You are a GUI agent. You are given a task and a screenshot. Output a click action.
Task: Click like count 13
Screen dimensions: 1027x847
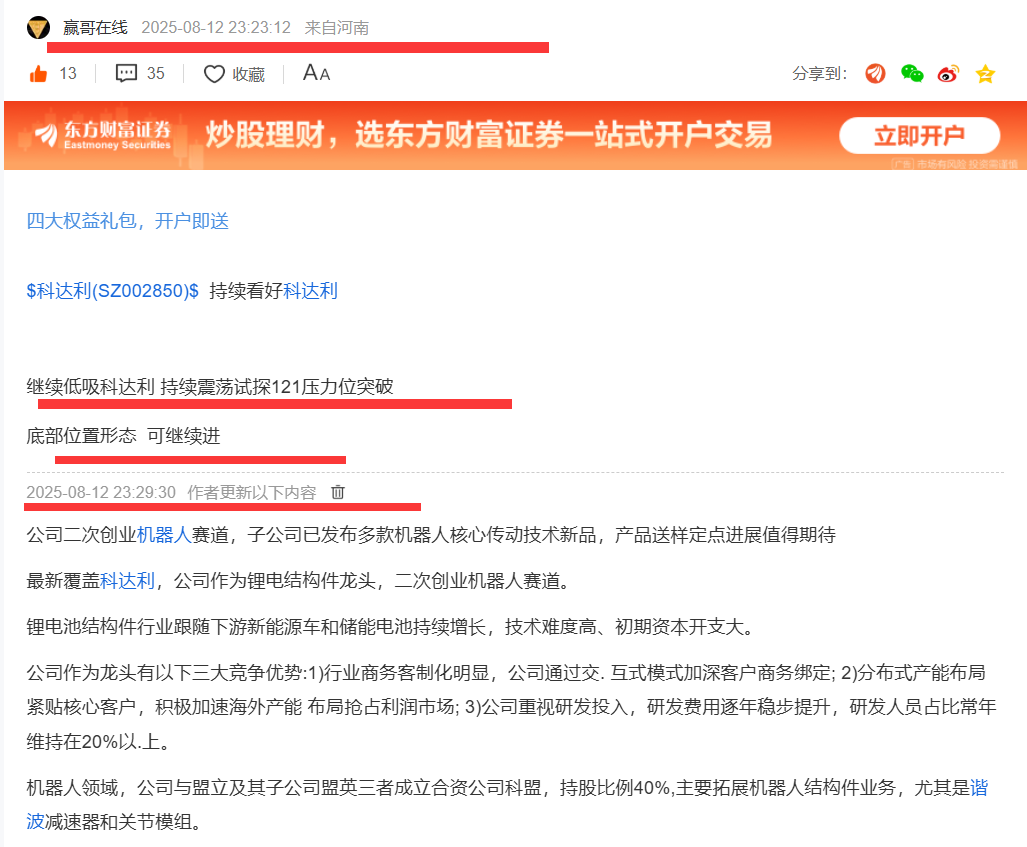coord(68,73)
